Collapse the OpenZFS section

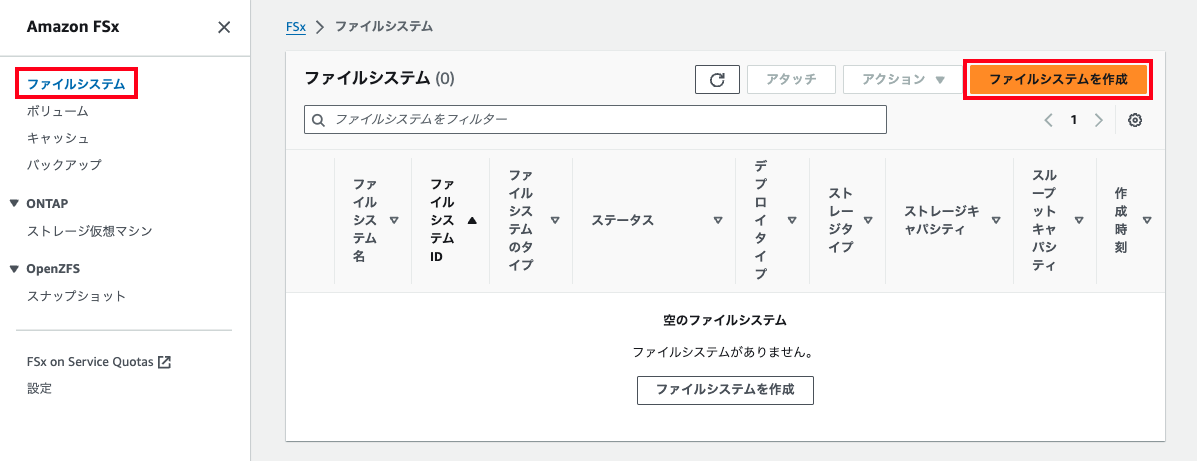coord(15,269)
